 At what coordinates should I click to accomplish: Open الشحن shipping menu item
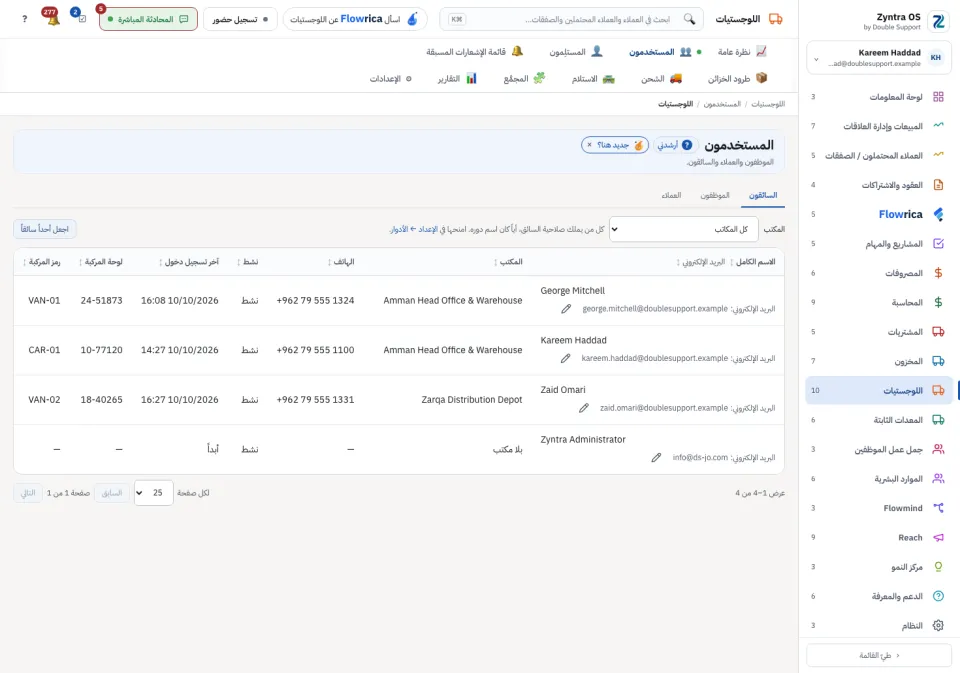(661, 78)
